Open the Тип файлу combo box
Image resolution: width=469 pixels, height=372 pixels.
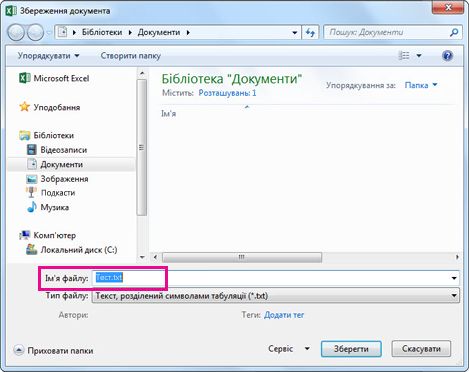tap(275, 296)
